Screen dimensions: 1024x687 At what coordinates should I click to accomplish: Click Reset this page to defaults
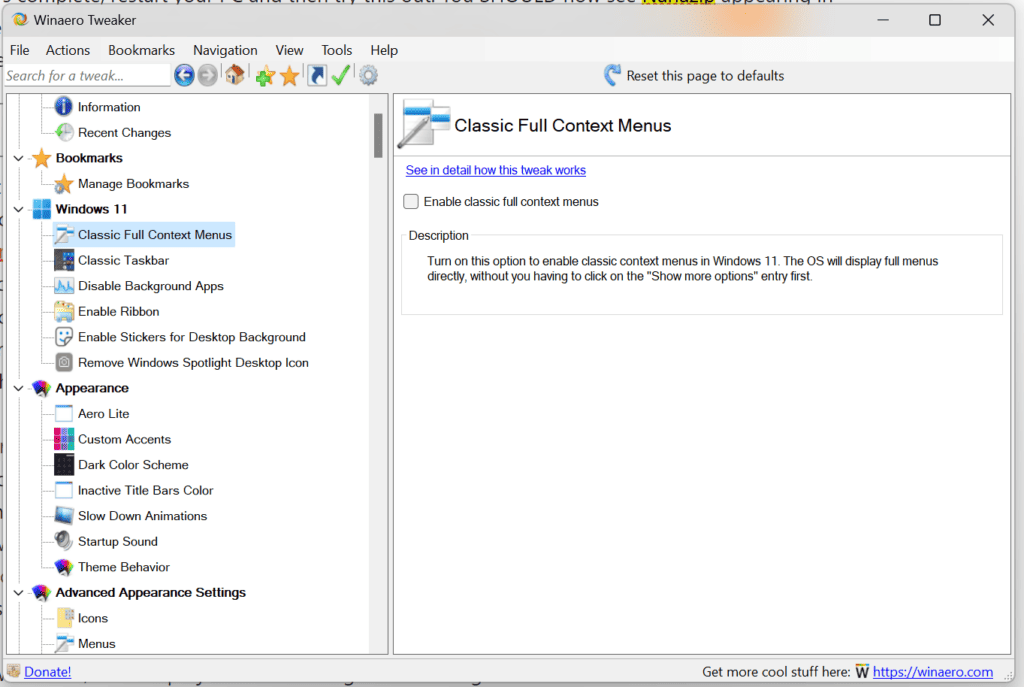(694, 76)
